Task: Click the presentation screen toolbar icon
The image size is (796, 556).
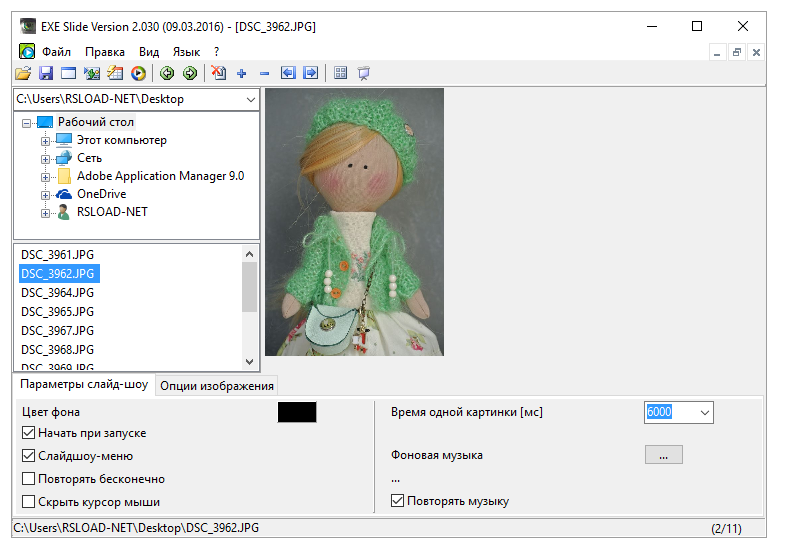Action: click(x=363, y=73)
